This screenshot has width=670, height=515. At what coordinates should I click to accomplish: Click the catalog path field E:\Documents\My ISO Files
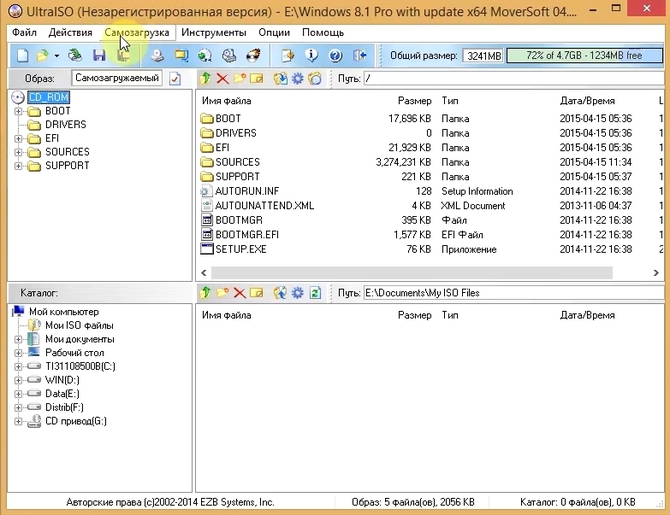coord(514,293)
